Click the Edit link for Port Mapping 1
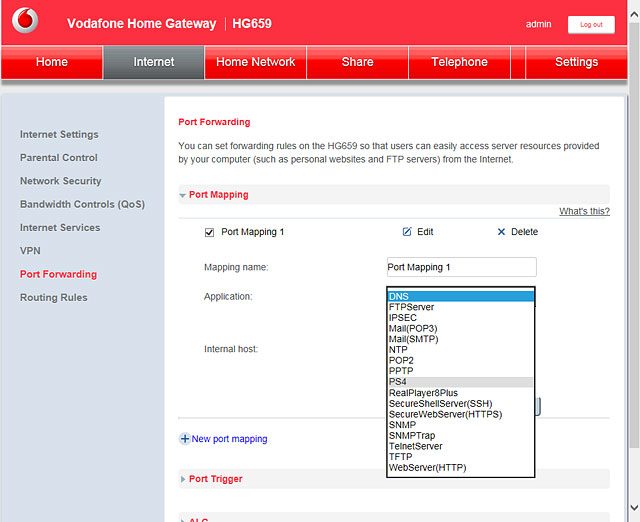This screenshot has width=640, height=522. [425, 232]
